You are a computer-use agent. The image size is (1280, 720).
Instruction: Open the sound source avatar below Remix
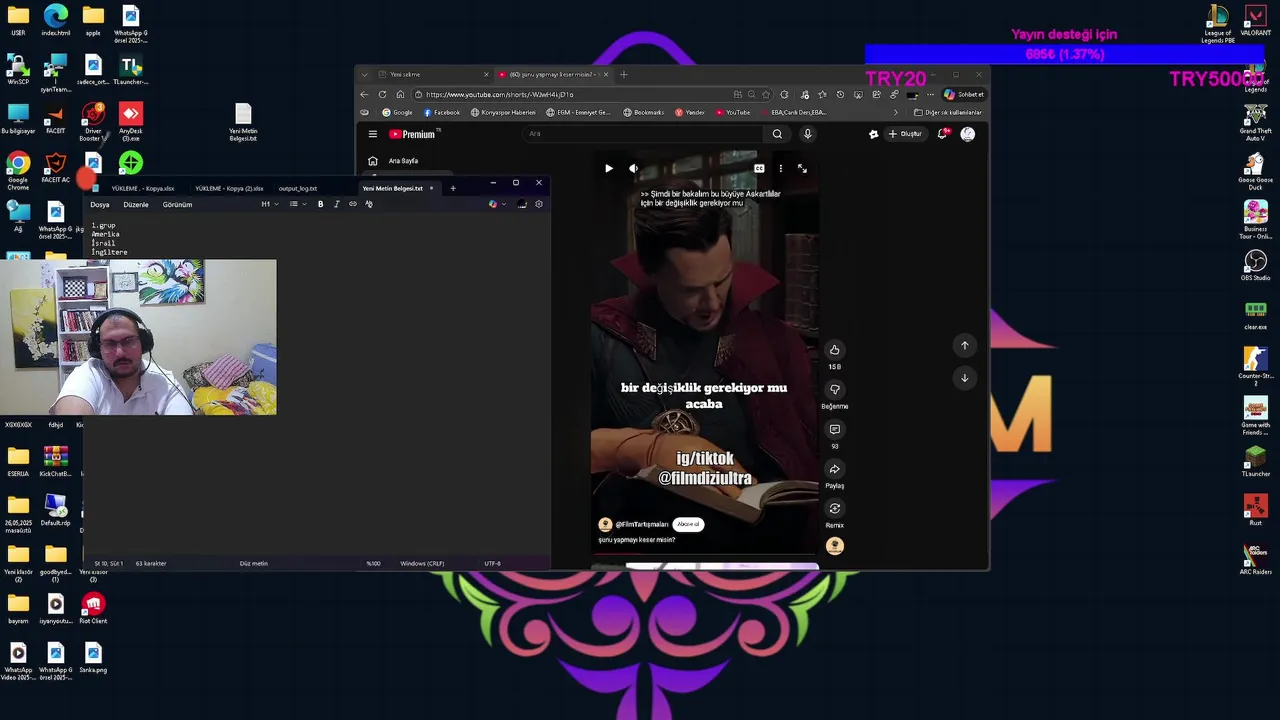click(x=834, y=546)
